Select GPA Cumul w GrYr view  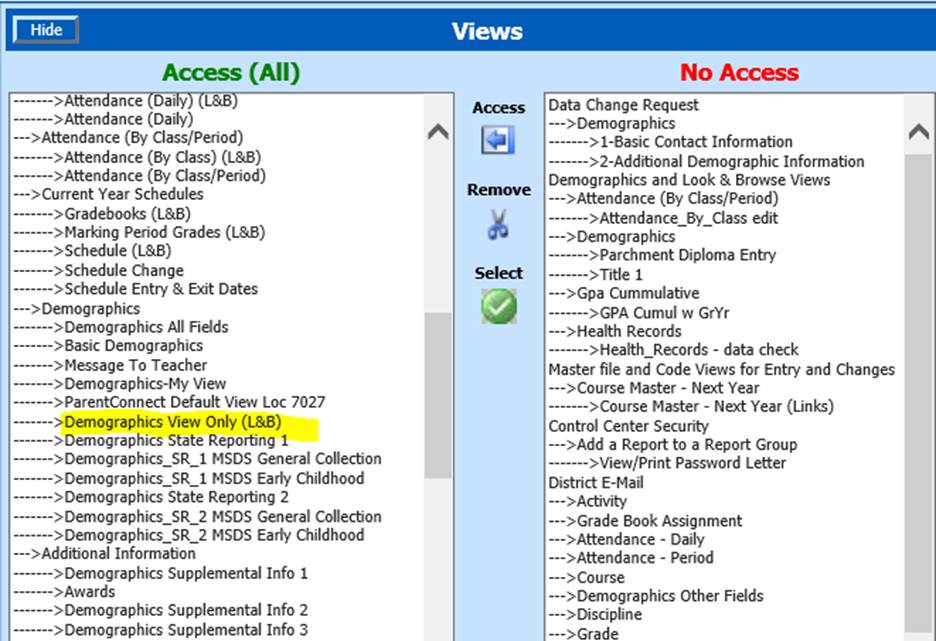[673, 312]
